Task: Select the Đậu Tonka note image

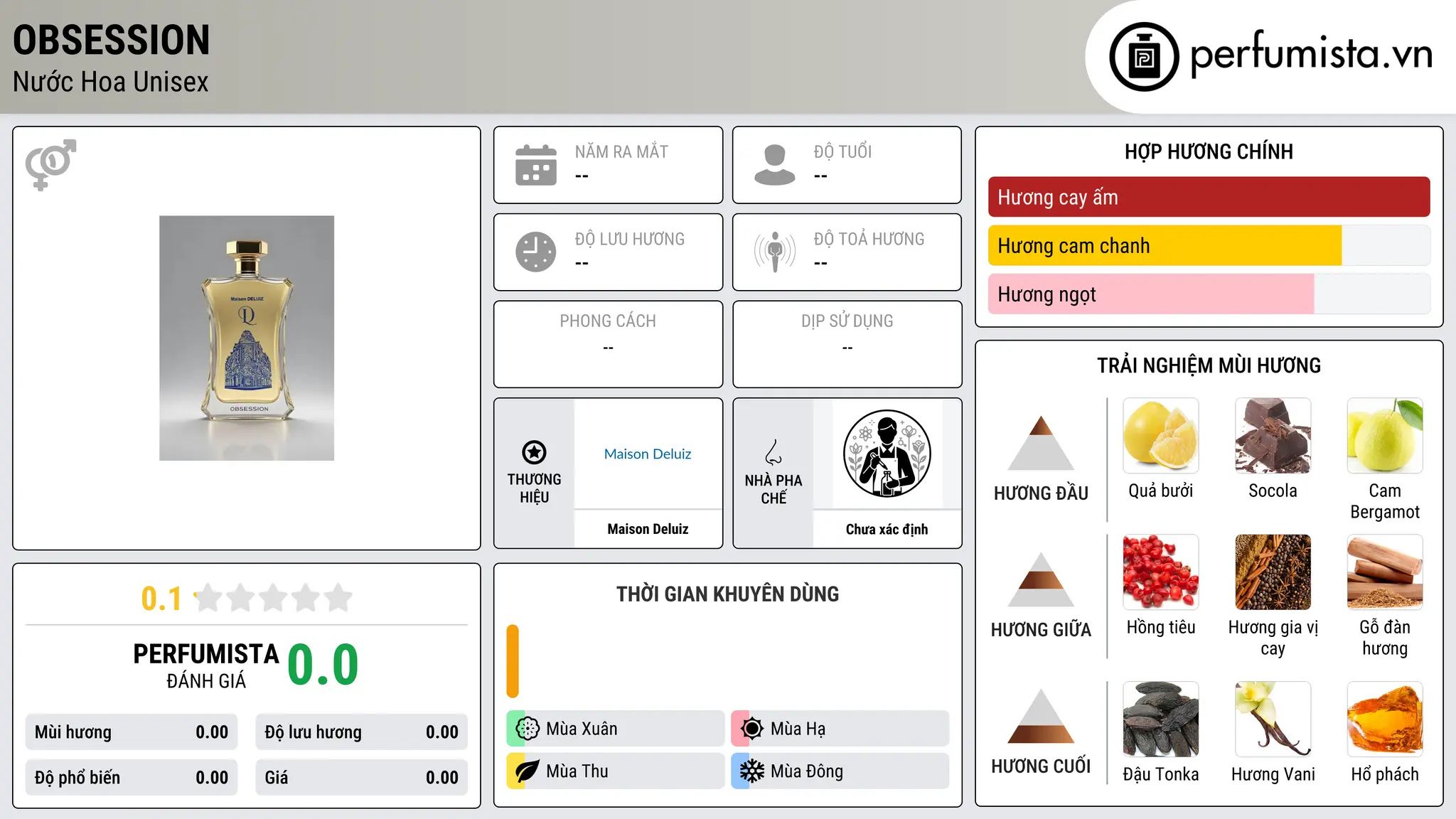Action: pos(1161,719)
